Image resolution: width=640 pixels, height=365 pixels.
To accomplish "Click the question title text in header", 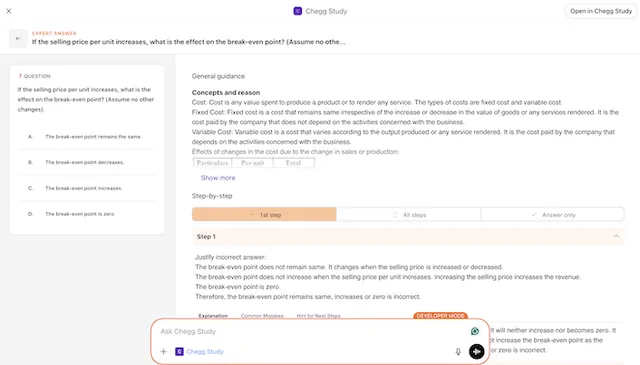I will pyautogui.click(x=189, y=42).
